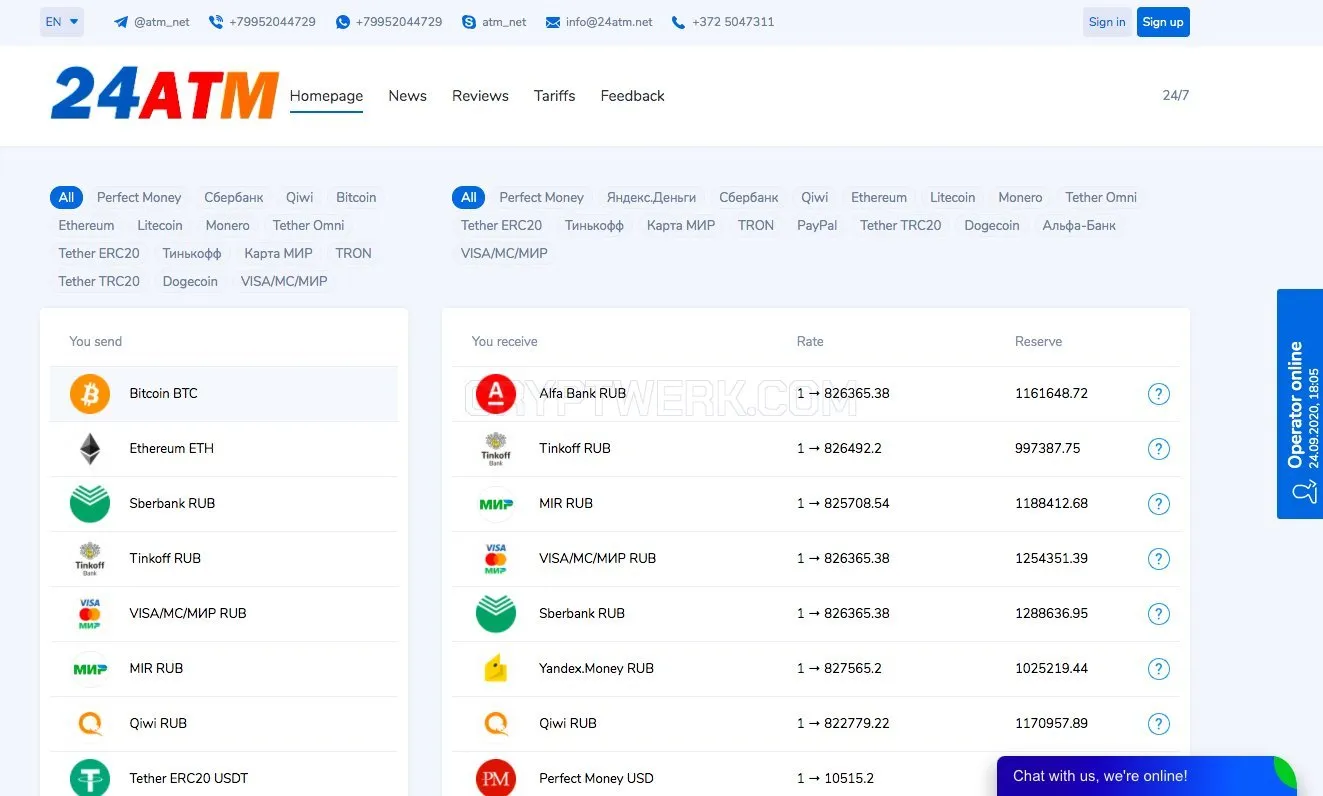Click the WhatsApp icon in the header
The width and height of the screenshot is (1323, 796).
click(343, 22)
